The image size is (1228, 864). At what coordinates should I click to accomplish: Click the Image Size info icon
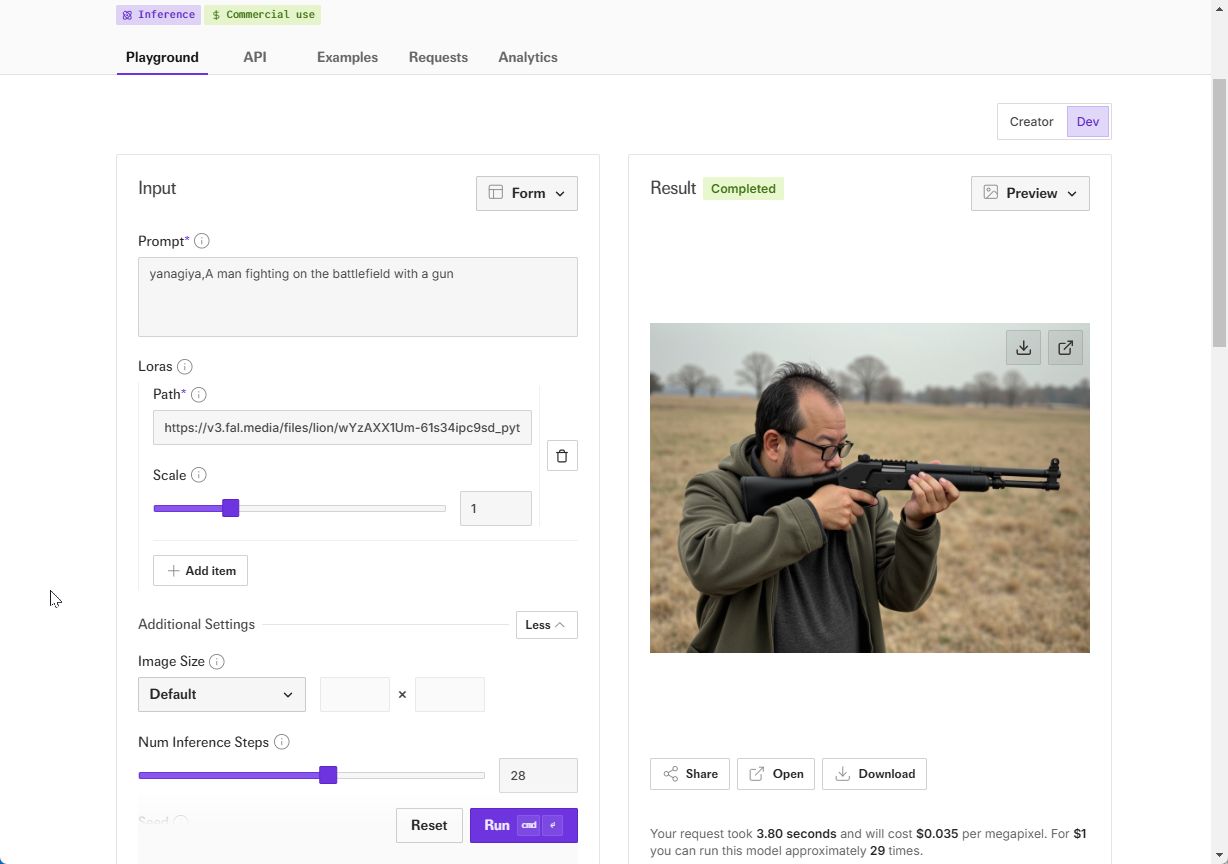pos(217,662)
